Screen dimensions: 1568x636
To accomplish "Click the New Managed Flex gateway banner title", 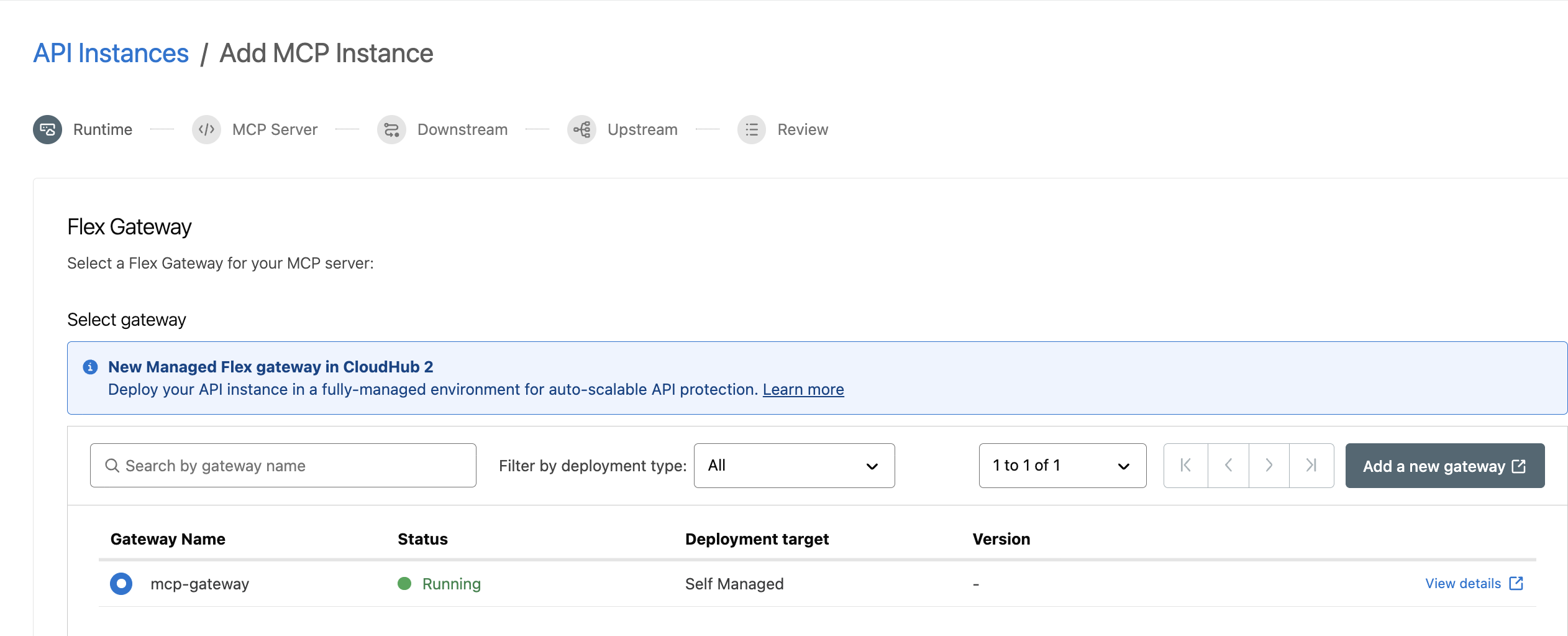I will pos(271,367).
